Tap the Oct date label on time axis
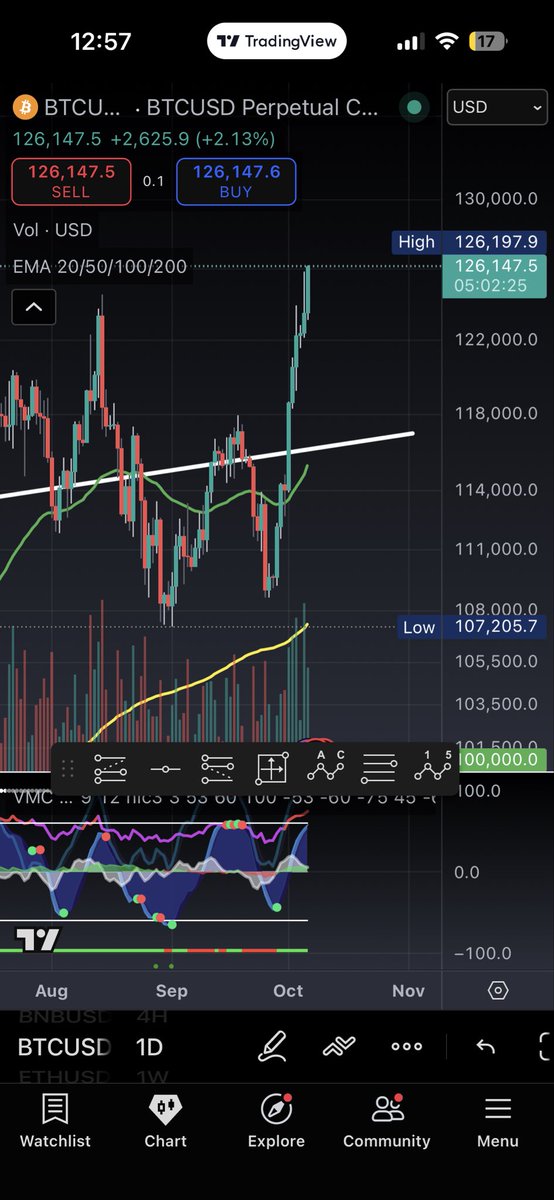The height and width of the screenshot is (1200, 554). (288, 991)
